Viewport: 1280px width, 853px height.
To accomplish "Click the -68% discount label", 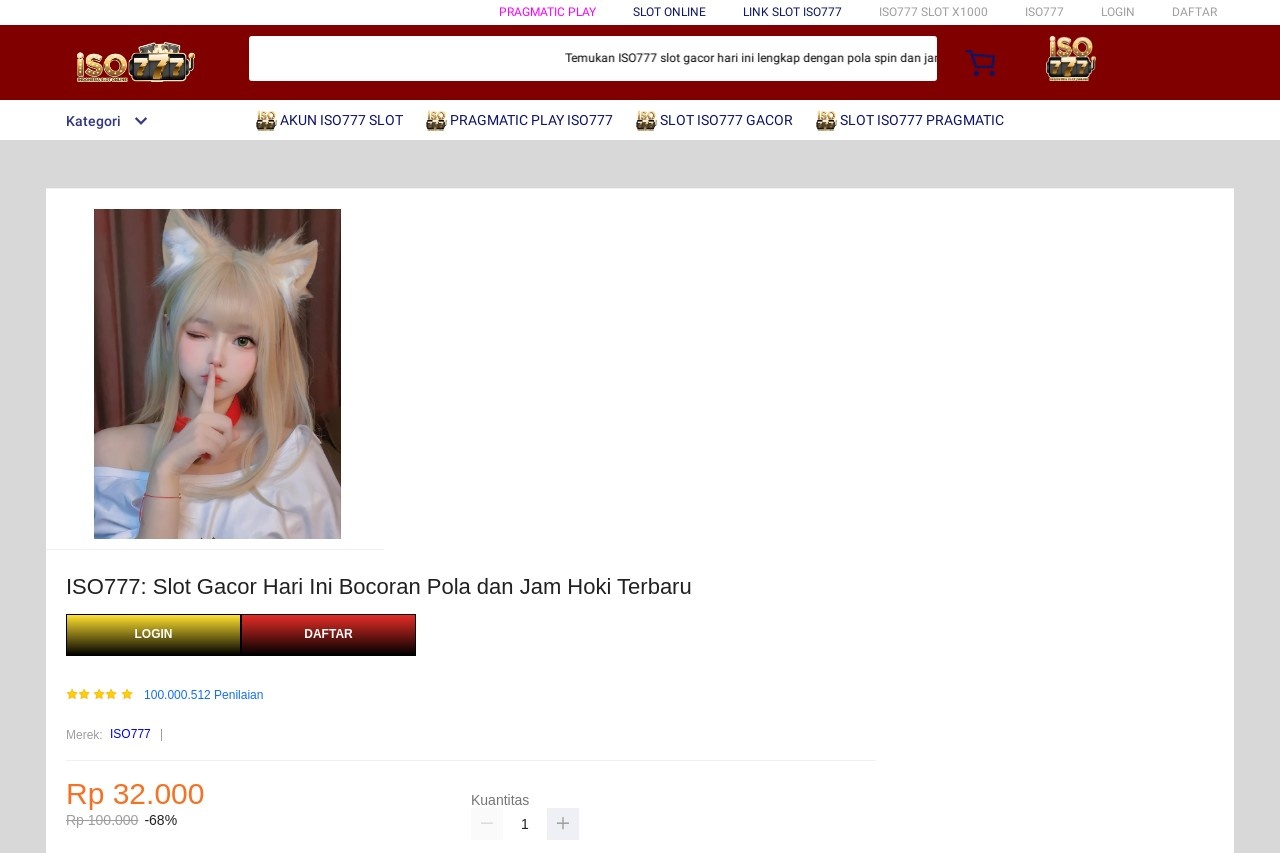I will point(161,820).
